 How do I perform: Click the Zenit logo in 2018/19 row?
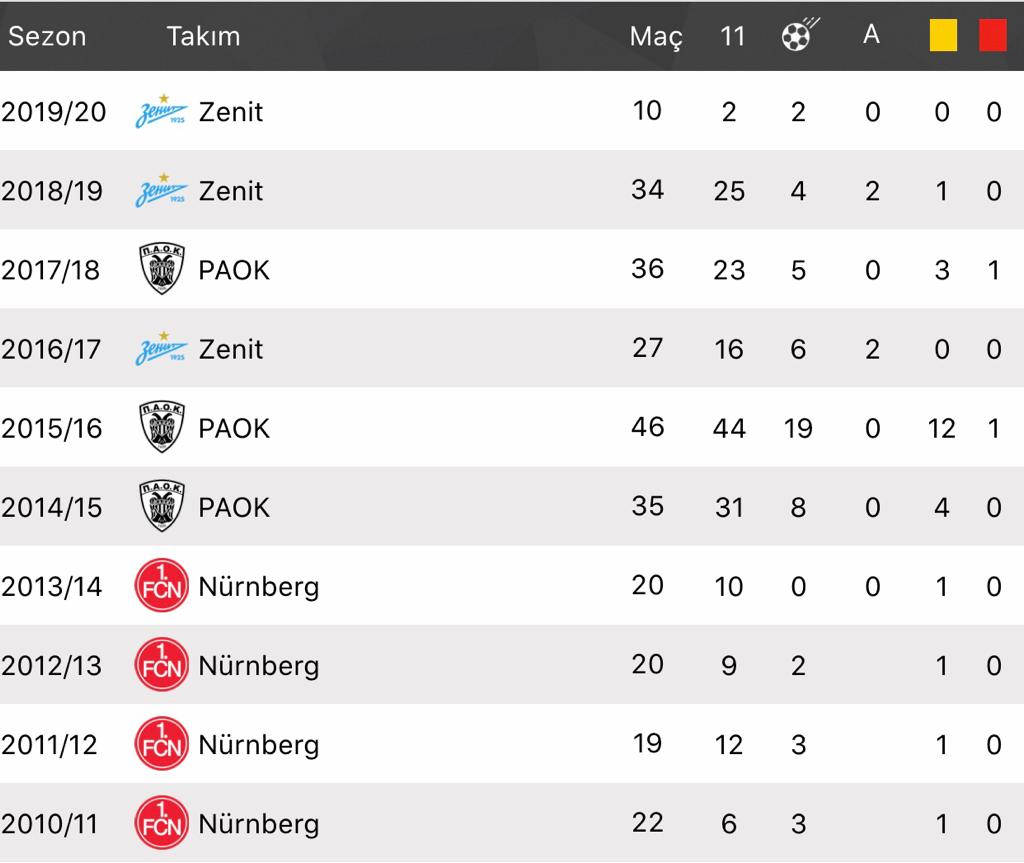click(161, 190)
